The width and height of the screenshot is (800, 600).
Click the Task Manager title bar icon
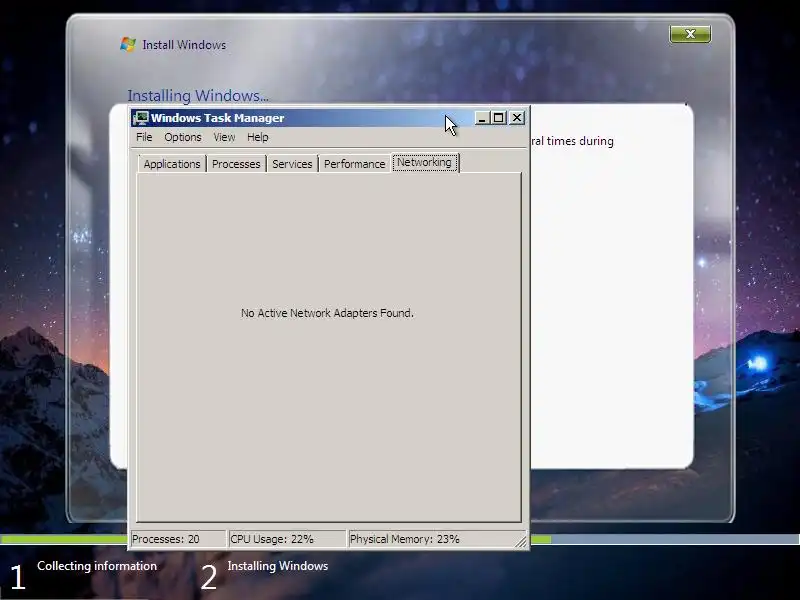140,118
